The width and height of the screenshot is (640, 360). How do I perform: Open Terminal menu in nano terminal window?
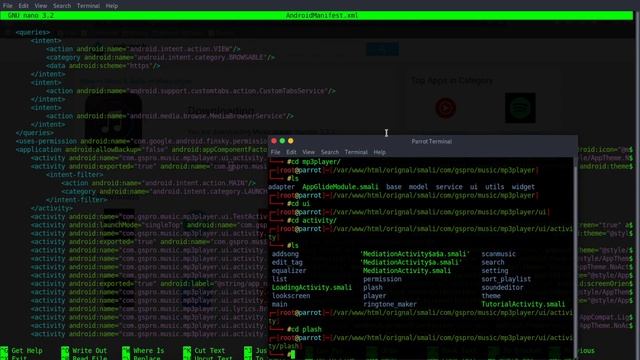(x=88, y=6)
